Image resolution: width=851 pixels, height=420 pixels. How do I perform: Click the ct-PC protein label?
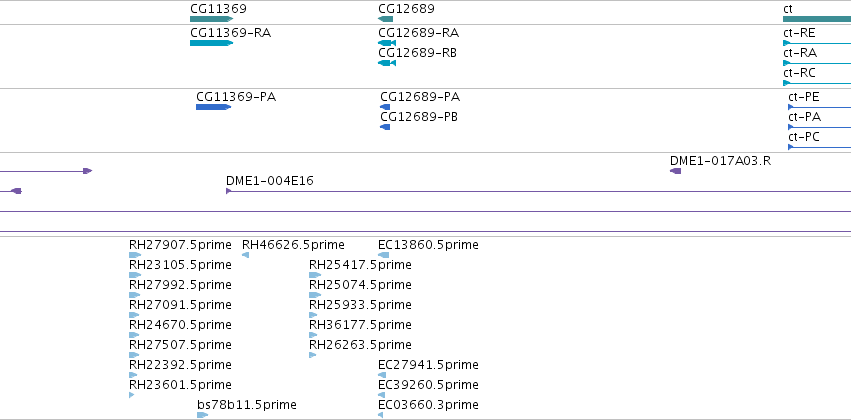804,137
